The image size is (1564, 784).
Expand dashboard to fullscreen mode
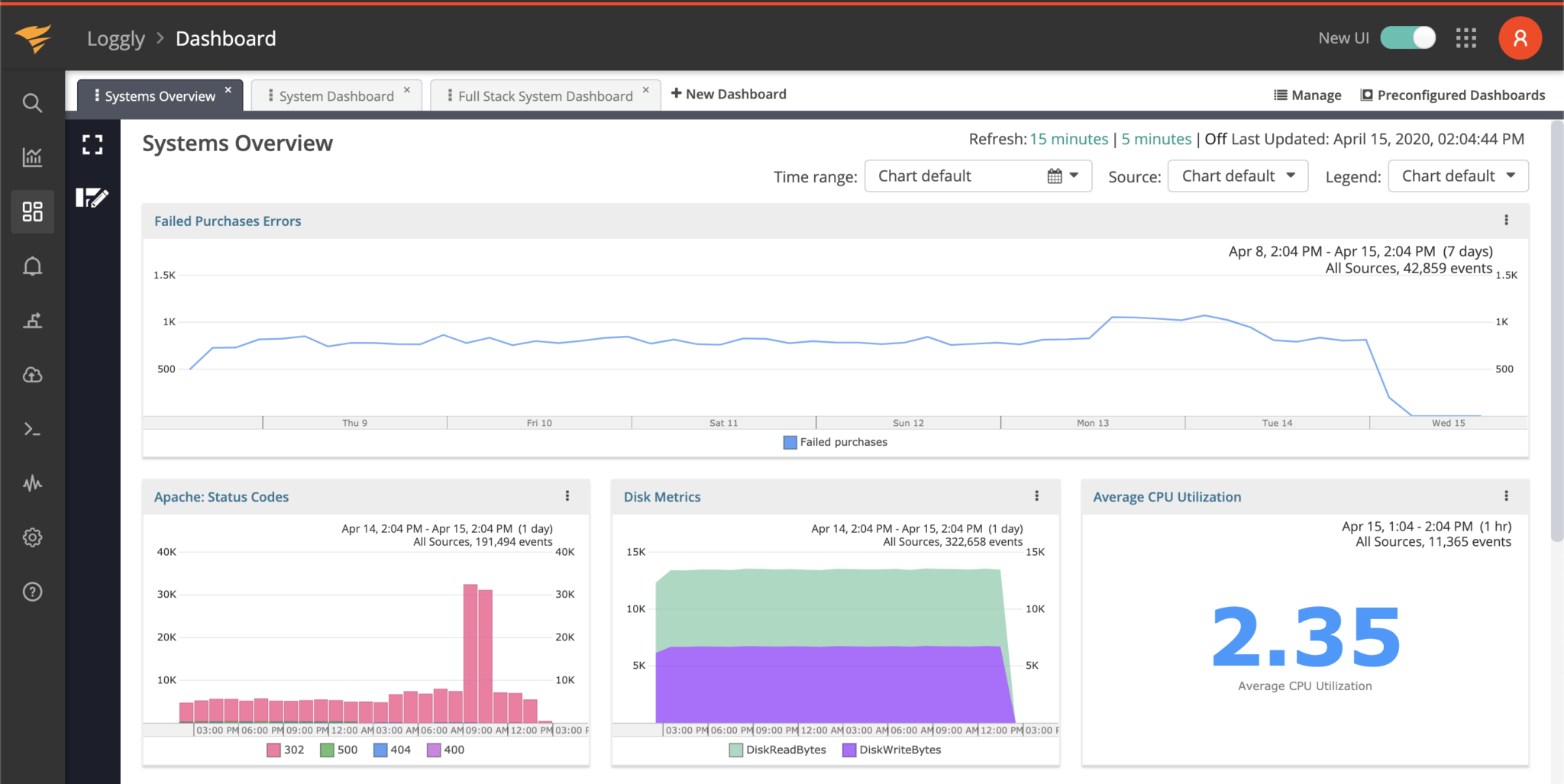click(x=92, y=144)
